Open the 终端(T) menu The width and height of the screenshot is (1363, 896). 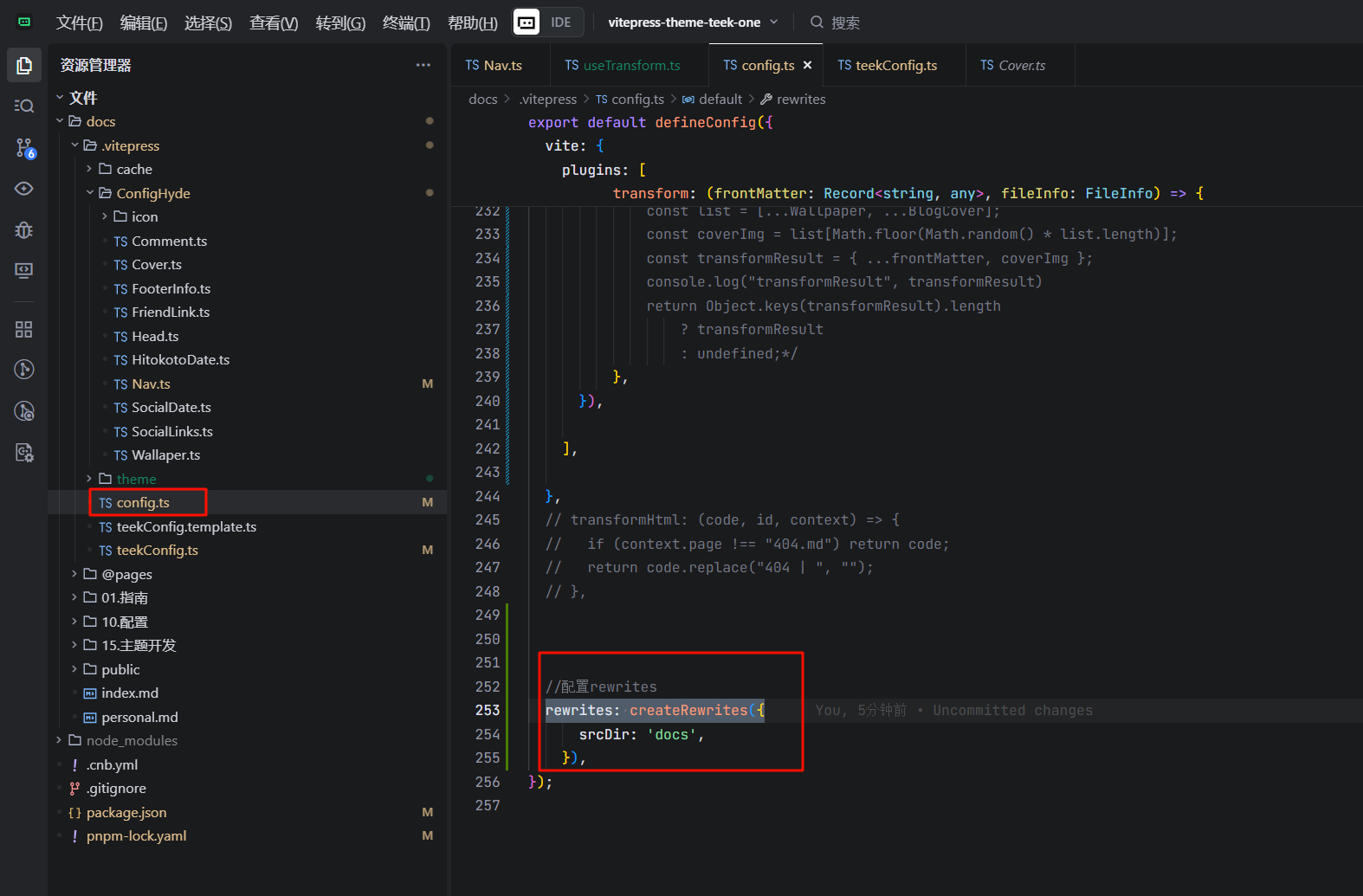[405, 23]
